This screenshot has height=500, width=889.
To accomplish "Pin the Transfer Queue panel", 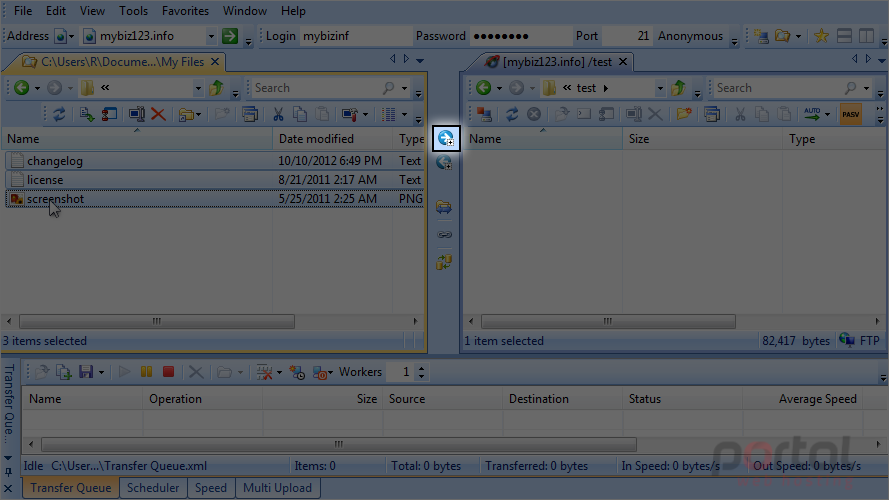I will [x=8, y=472].
